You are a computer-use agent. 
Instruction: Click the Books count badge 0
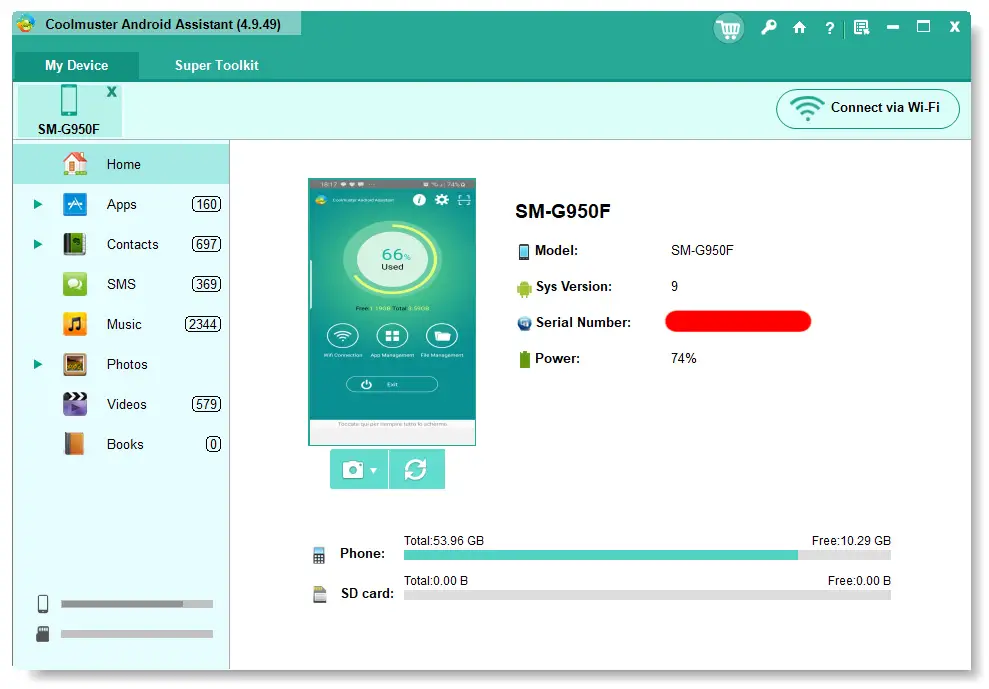pyautogui.click(x=213, y=444)
